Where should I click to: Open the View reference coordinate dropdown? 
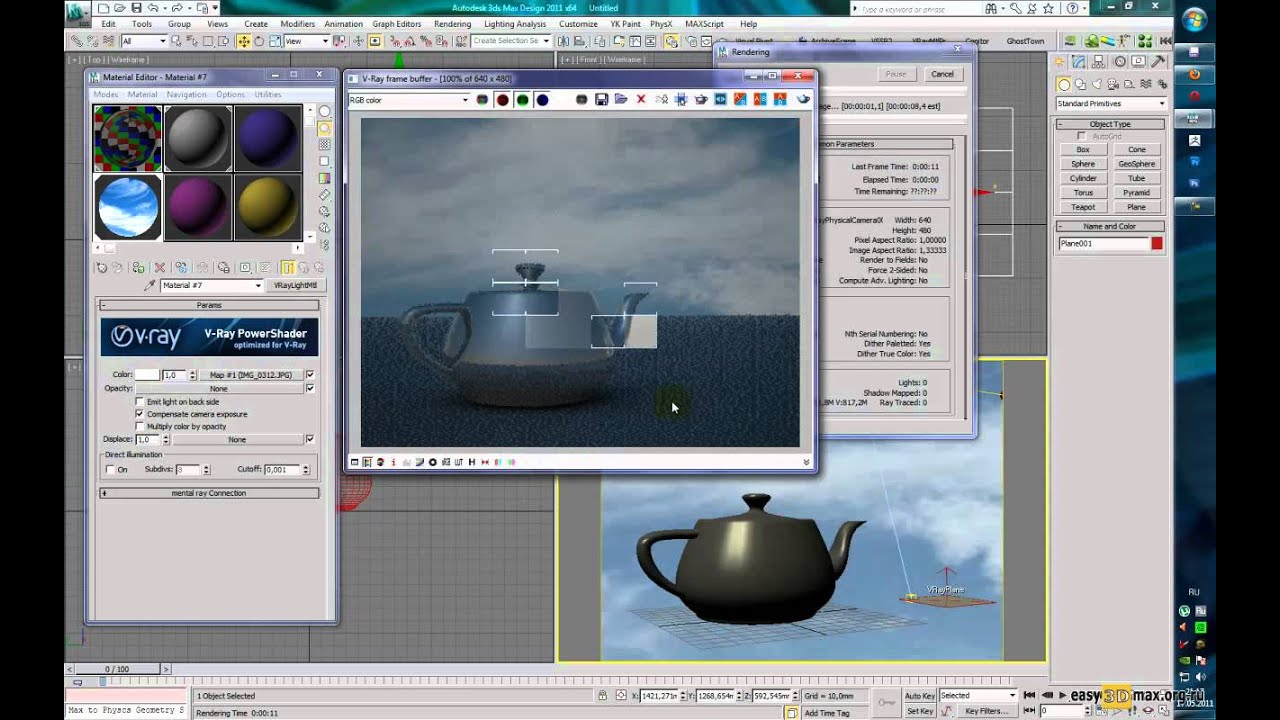click(307, 41)
